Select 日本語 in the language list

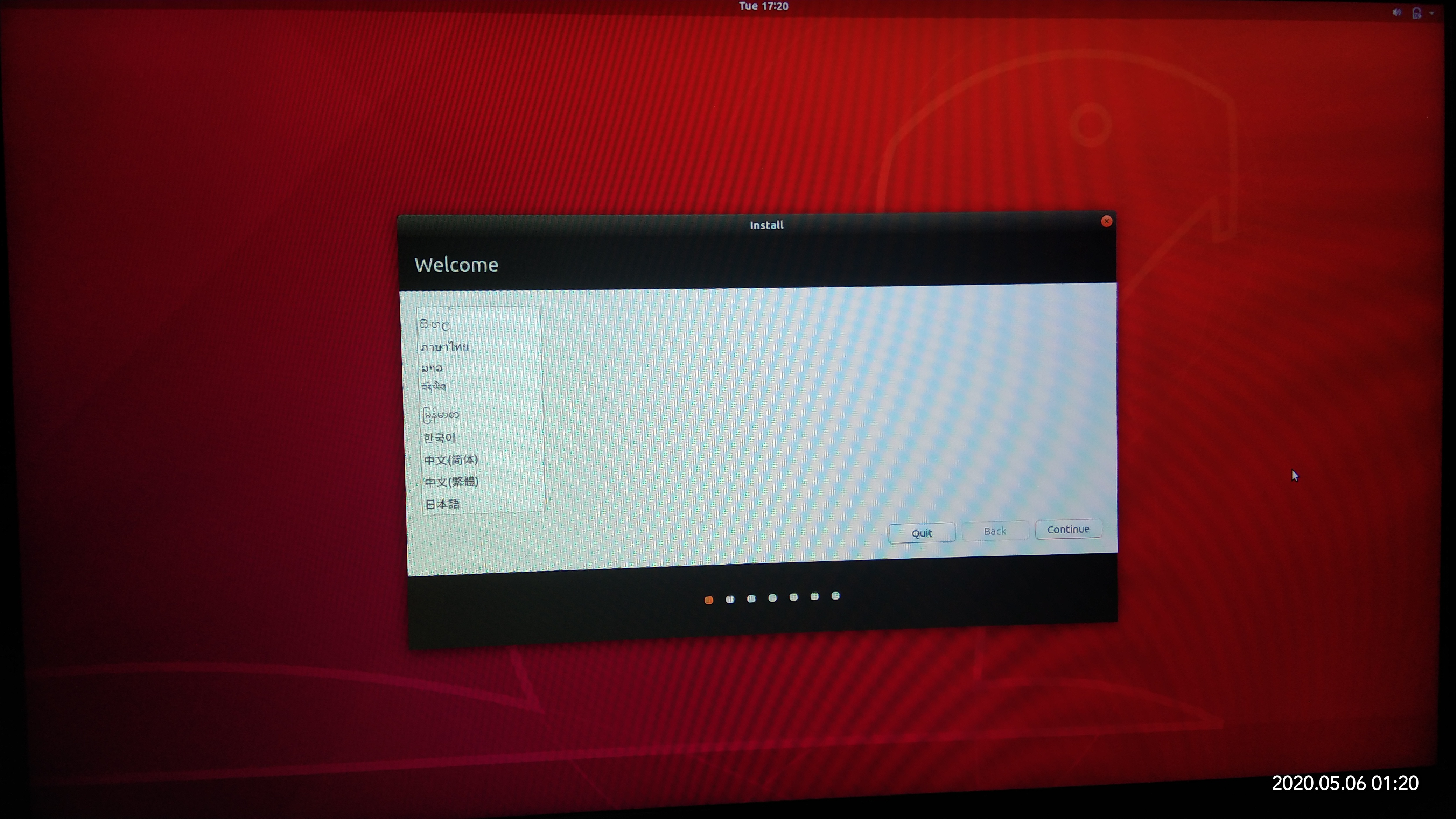442,504
